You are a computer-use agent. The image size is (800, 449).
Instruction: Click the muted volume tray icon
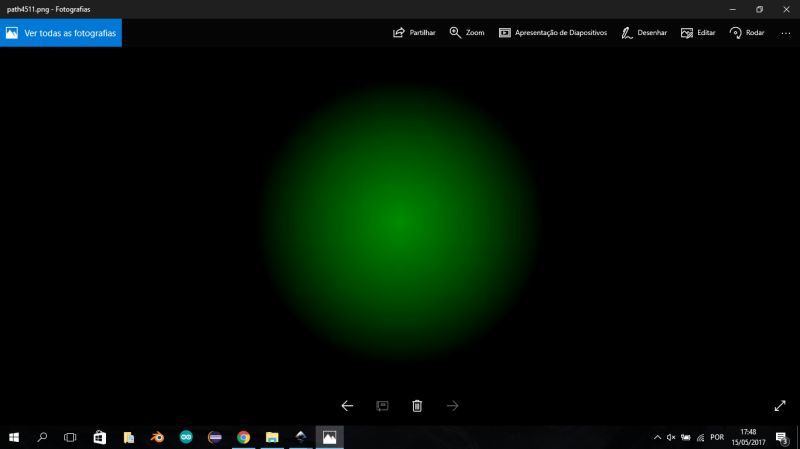point(671,437)
